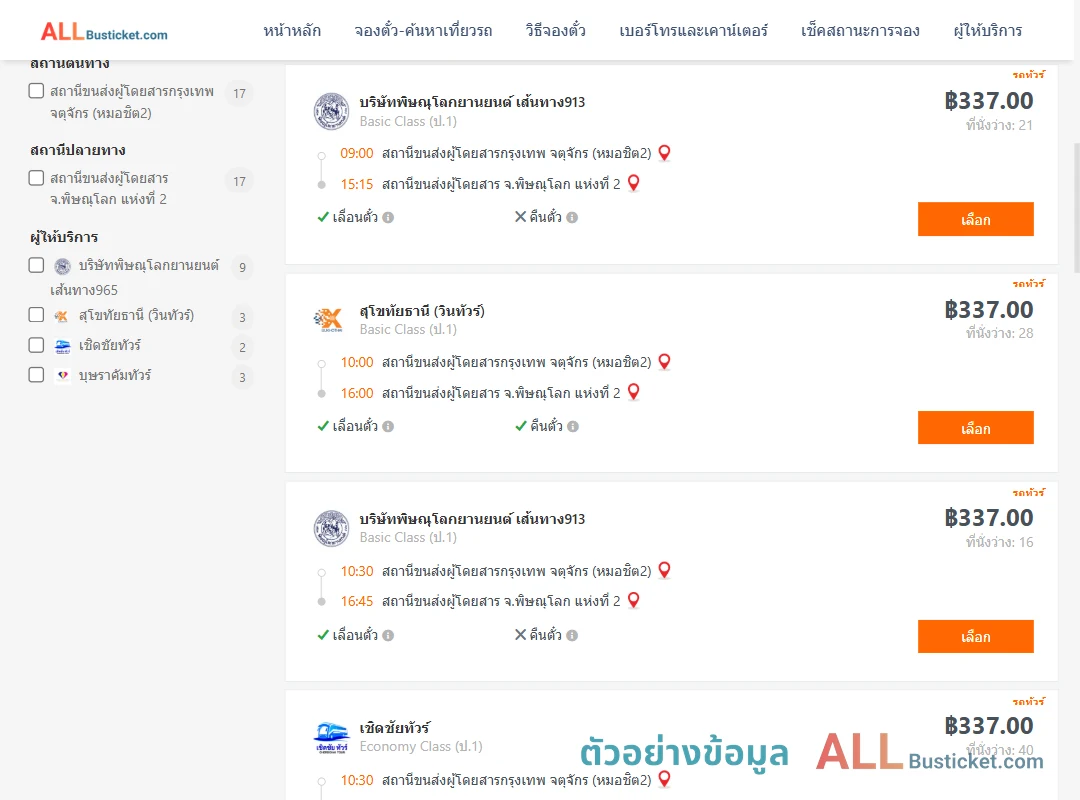1080x800 pixels.
Task: Click ผู้ให้บริการ sidebar filter heading
Action: click(64, 237)
